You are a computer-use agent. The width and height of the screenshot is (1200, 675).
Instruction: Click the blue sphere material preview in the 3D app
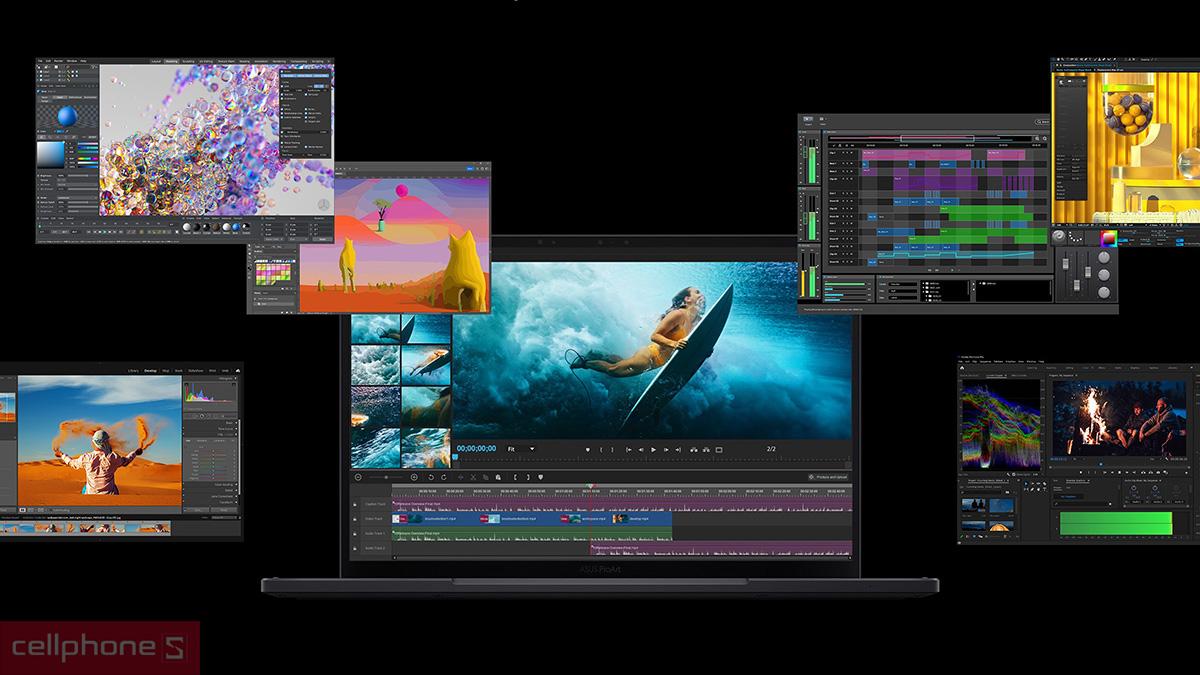[x=67, y=116]
